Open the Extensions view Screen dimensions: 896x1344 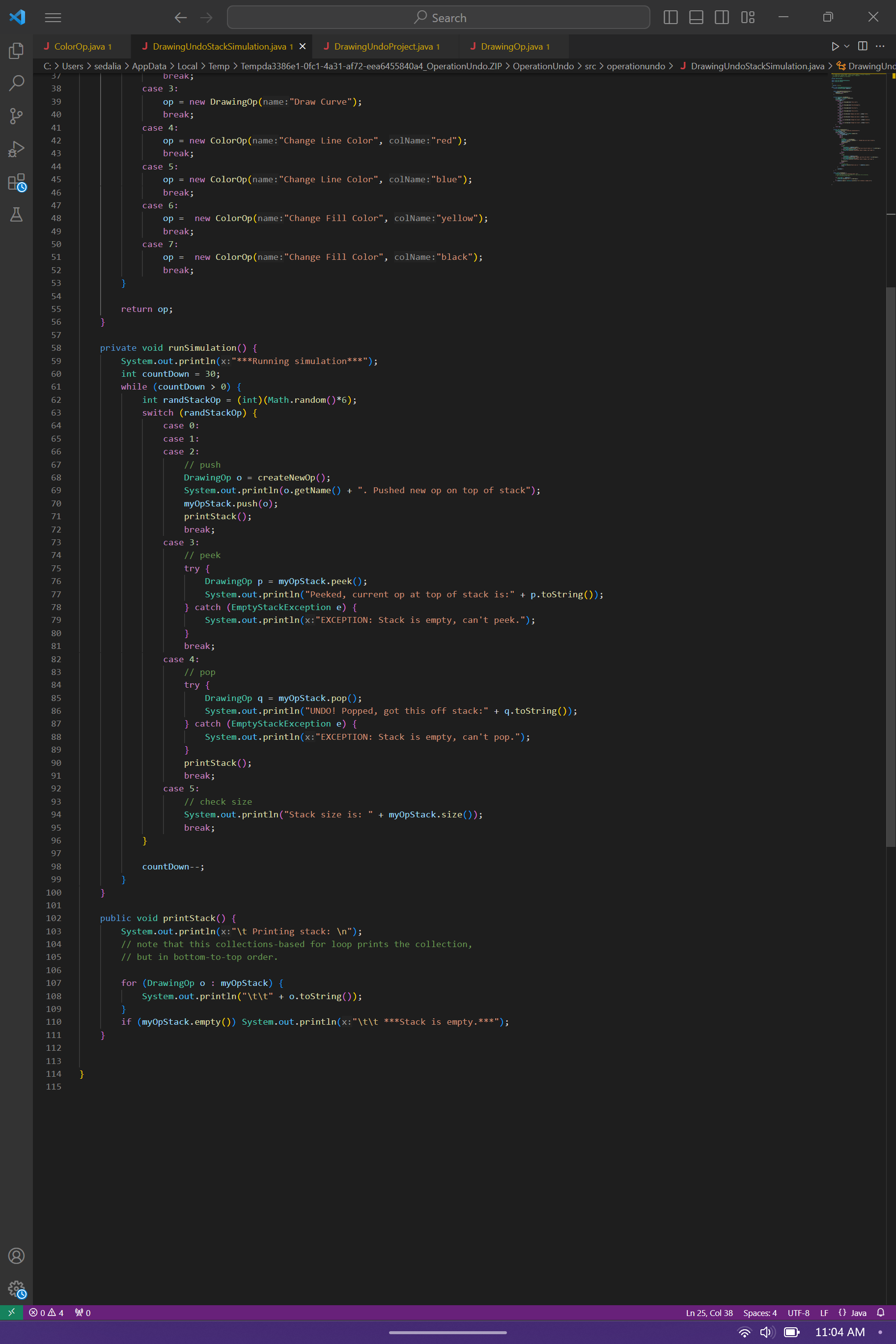pos(16,182)
